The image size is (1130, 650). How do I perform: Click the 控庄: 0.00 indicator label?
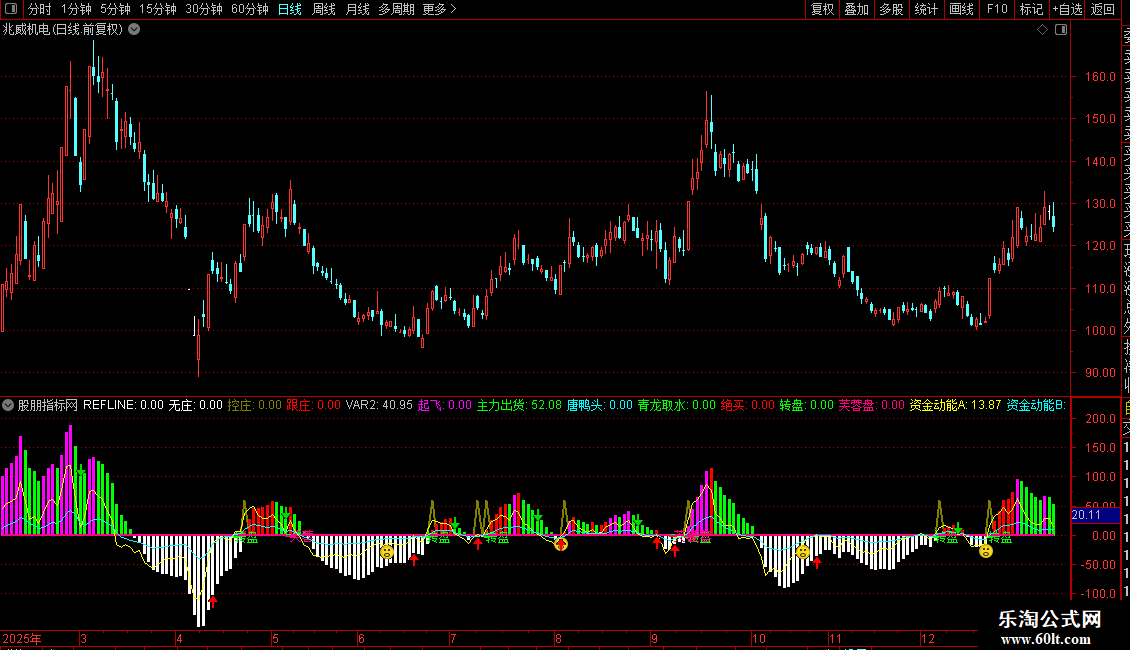[254, 405]
